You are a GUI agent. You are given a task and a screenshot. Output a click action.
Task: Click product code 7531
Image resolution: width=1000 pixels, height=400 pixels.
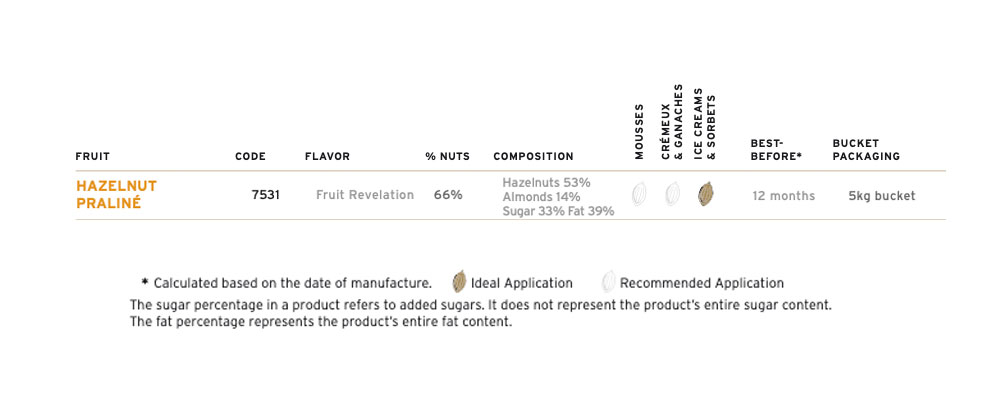[265, 195]
